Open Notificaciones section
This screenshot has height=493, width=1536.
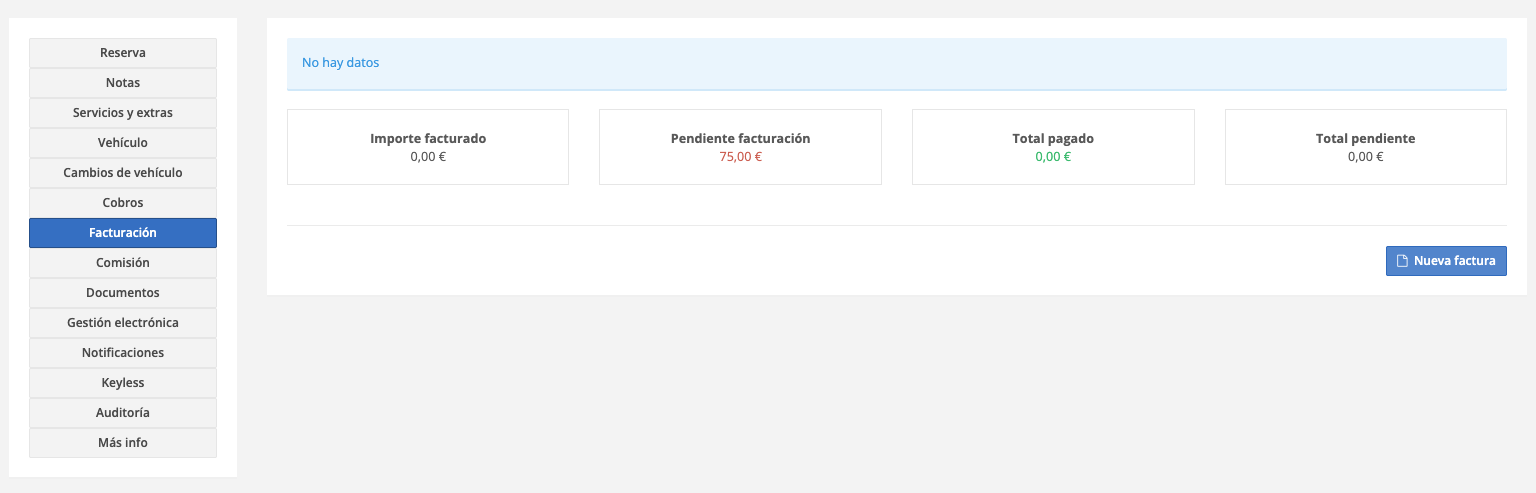pyautogui.click(x=123, y=353)
